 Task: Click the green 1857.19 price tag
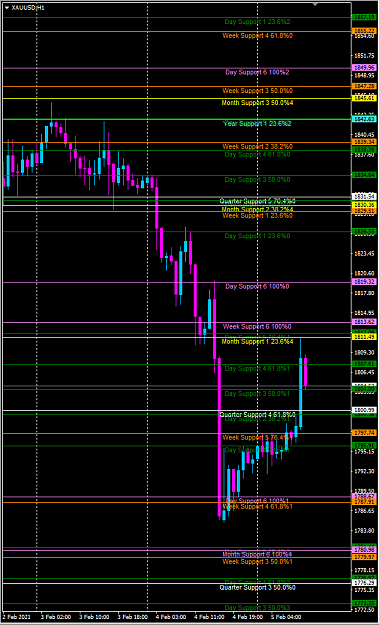point(363,17)
